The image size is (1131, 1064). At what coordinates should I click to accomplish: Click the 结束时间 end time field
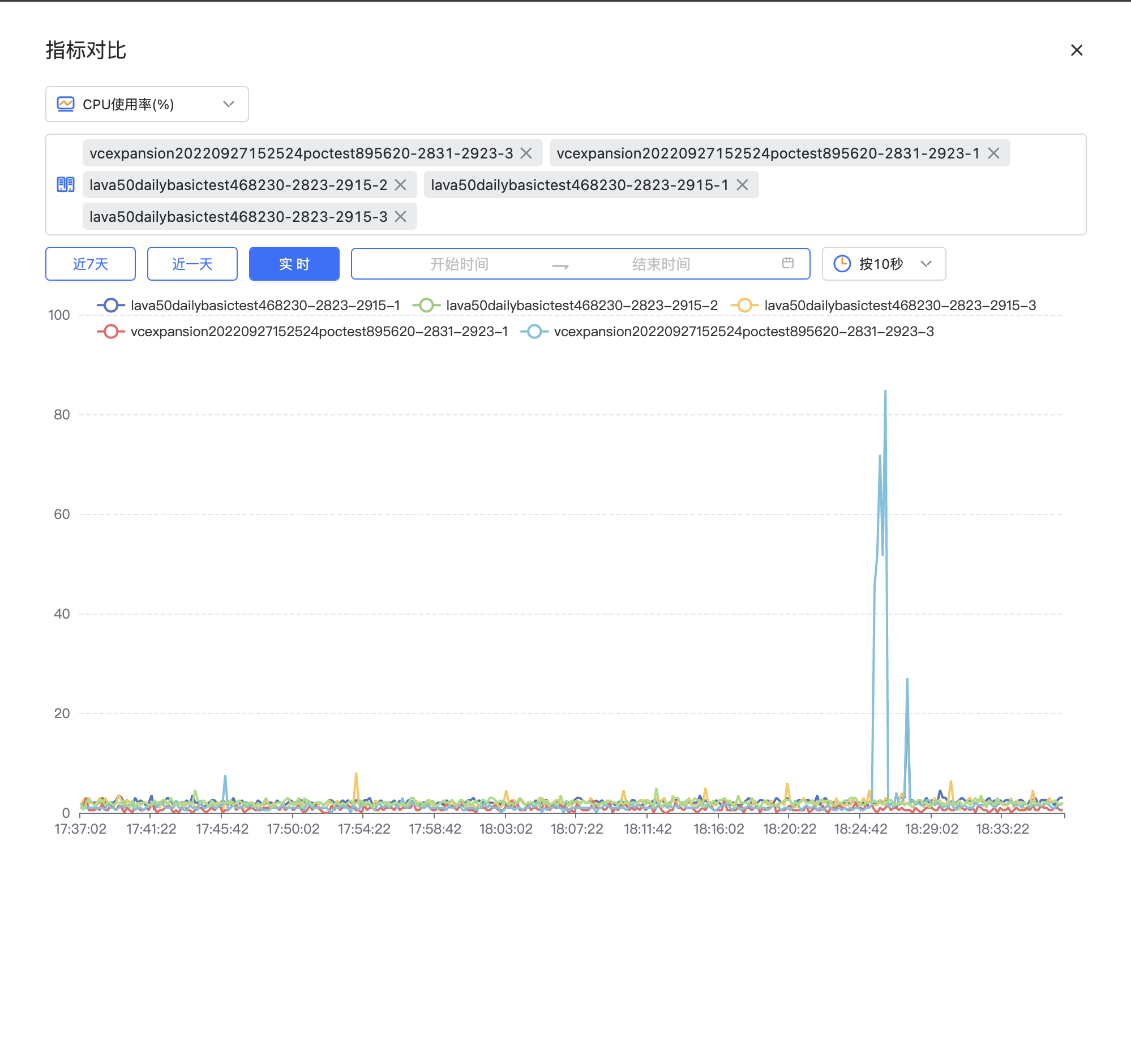tap(661, 264)
